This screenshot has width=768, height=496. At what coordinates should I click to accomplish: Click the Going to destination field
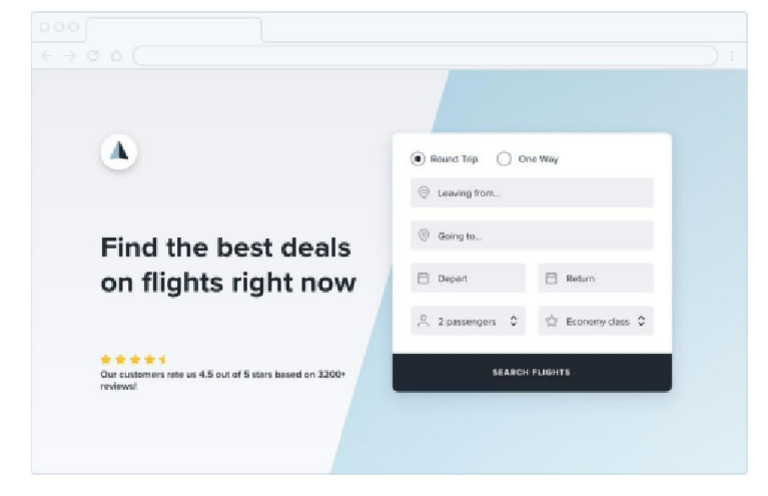pyautogui.click(x=532, y=236)
